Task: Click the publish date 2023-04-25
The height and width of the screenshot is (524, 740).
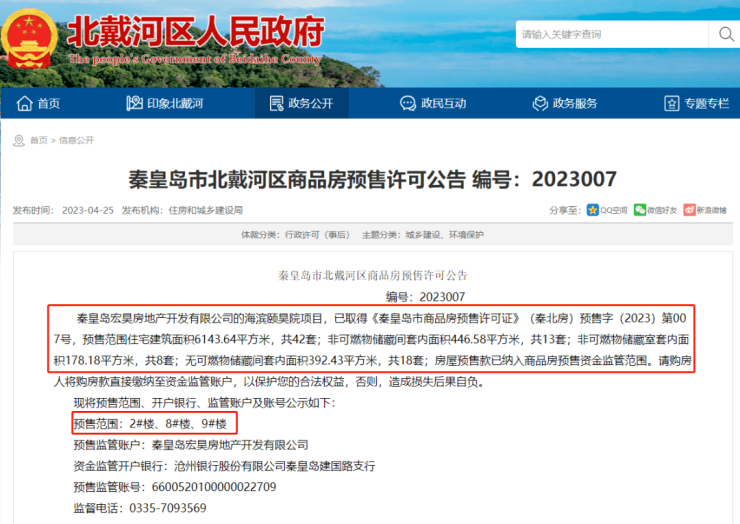Action: point(88,210)
